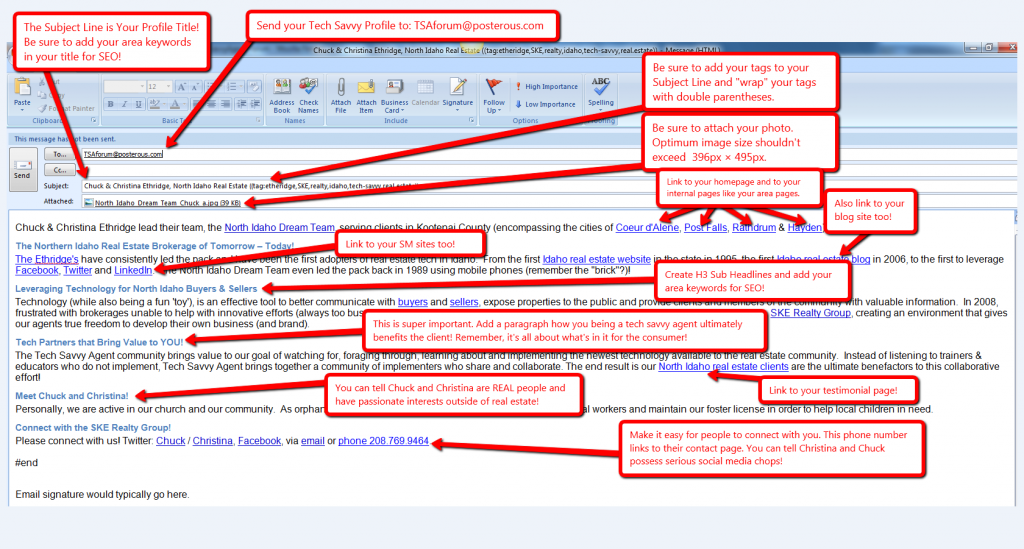Open the Twitter link

point(78,270)
